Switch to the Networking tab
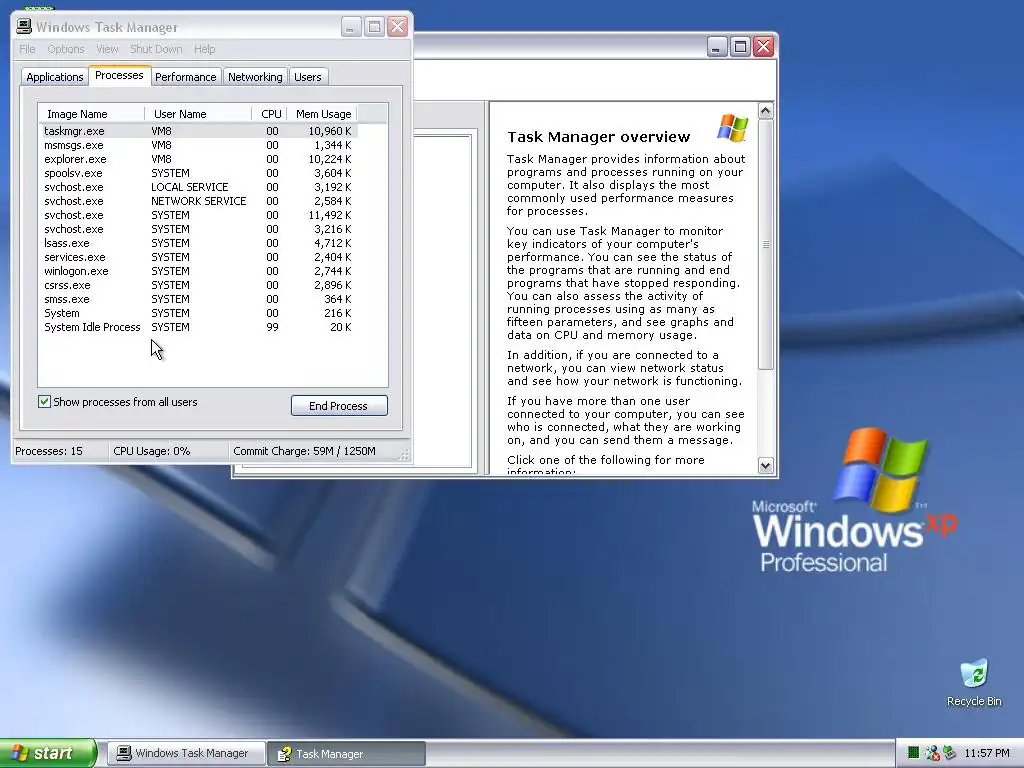Viewport: 1024px width, 768px height. pyautogui.click(x=255, y=77)
